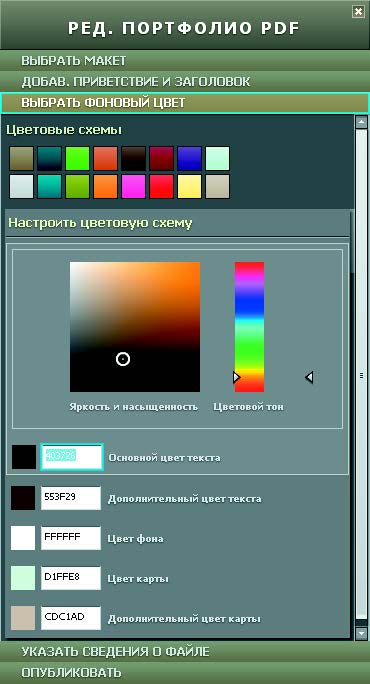The height and width of the screenshot is (684, 370).
Task: Select the deep blue color scheme
Action: (x=189, y=158)
